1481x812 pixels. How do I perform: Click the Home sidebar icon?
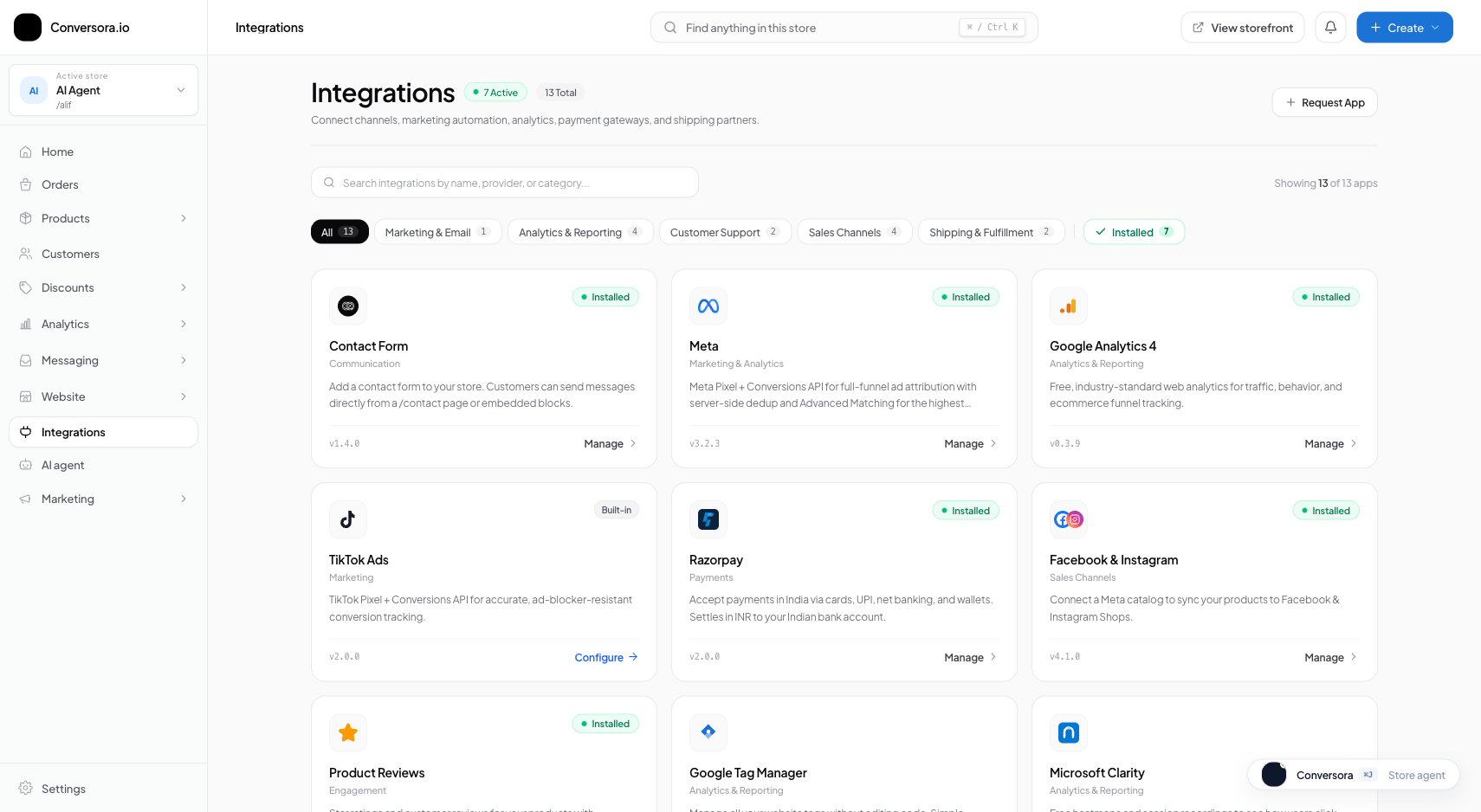pyautogui.click(x=26, y=151)
